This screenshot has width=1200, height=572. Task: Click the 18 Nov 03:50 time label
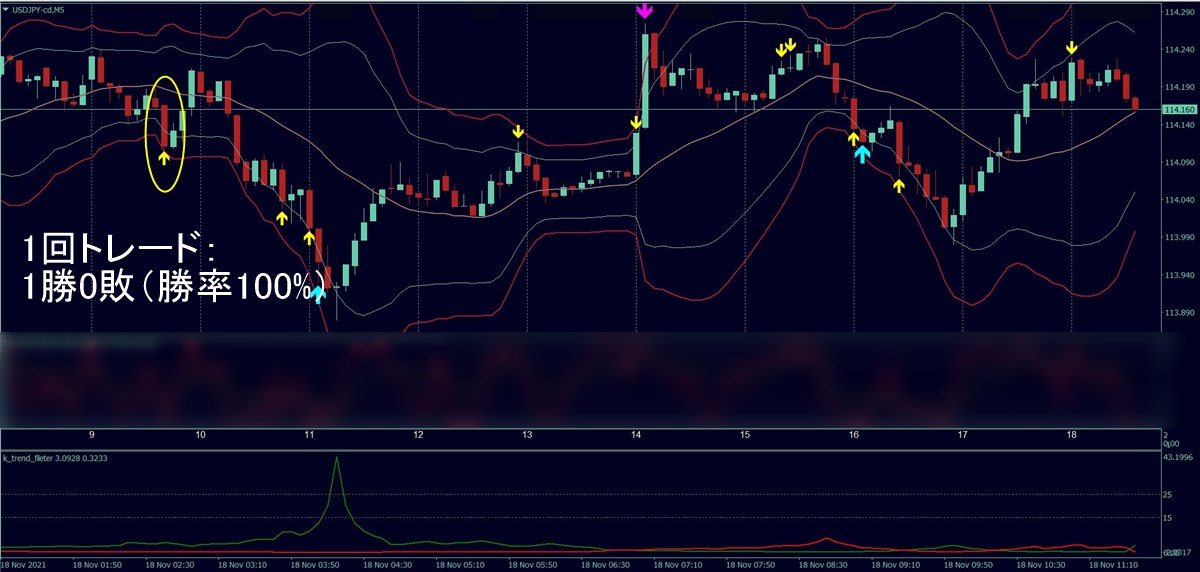point(316,564)
